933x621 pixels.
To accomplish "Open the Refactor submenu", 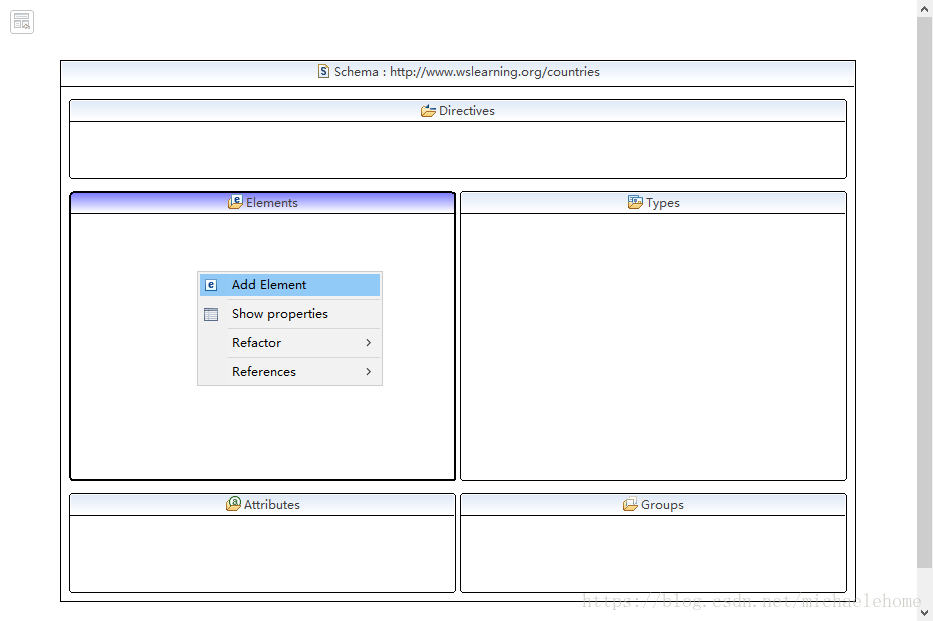I will [x=290, y=343].
